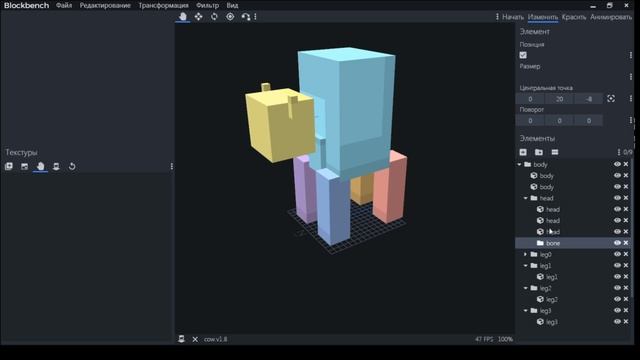Screen dimensions: 640x360
Task: Open the tool toolbar three-dot options
Action: point(256,17)
